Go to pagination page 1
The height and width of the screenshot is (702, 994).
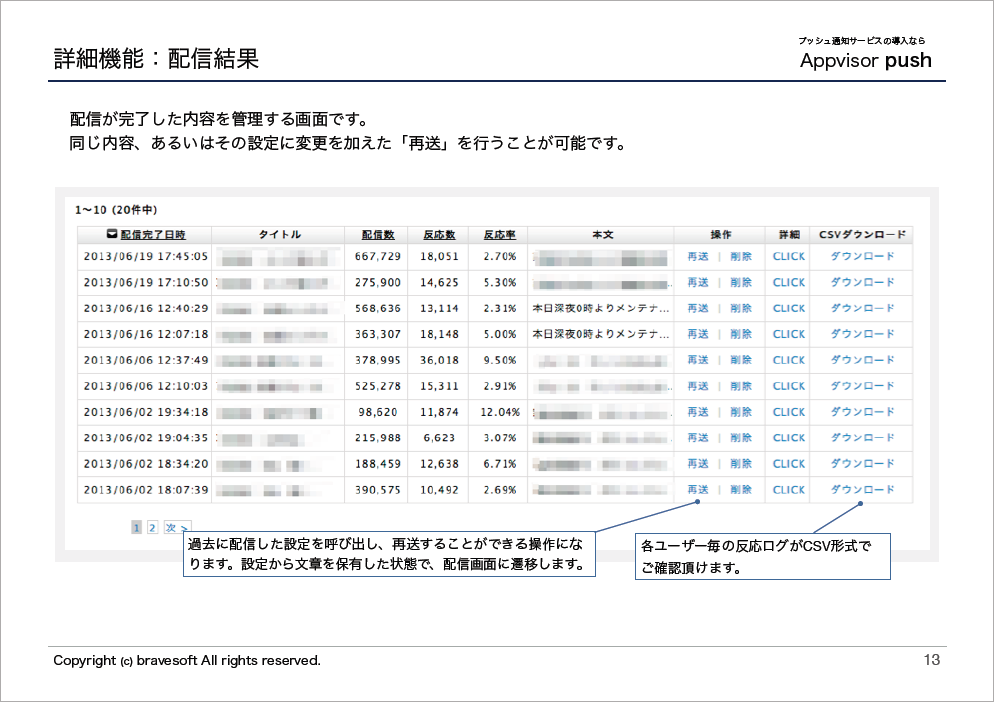[136, 527]
